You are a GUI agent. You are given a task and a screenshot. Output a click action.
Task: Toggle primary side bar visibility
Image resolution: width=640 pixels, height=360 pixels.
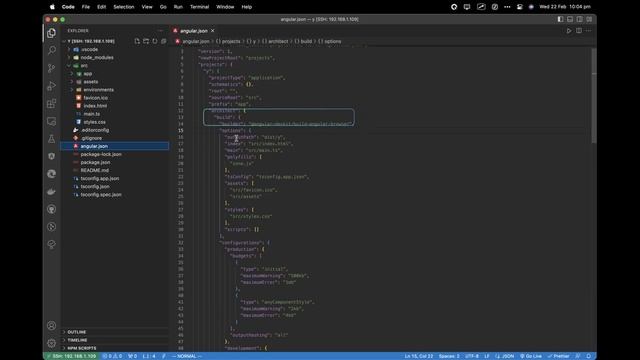pyautogui.click(x=560, y=19)
